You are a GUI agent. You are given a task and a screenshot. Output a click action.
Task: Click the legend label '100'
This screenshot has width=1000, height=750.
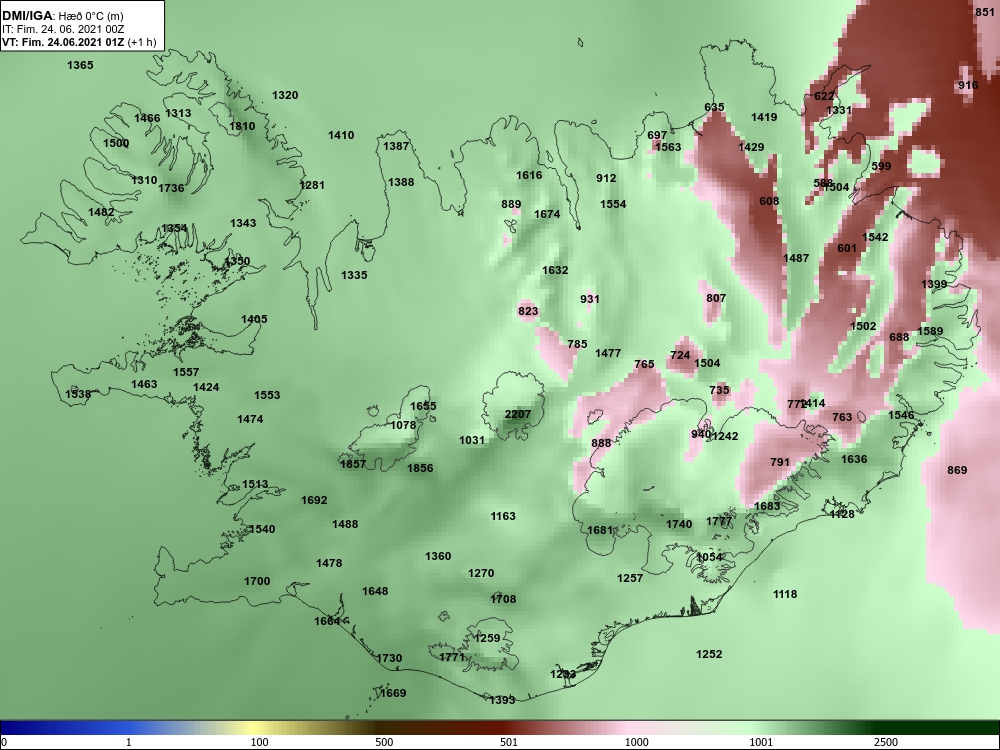point(260,742)
